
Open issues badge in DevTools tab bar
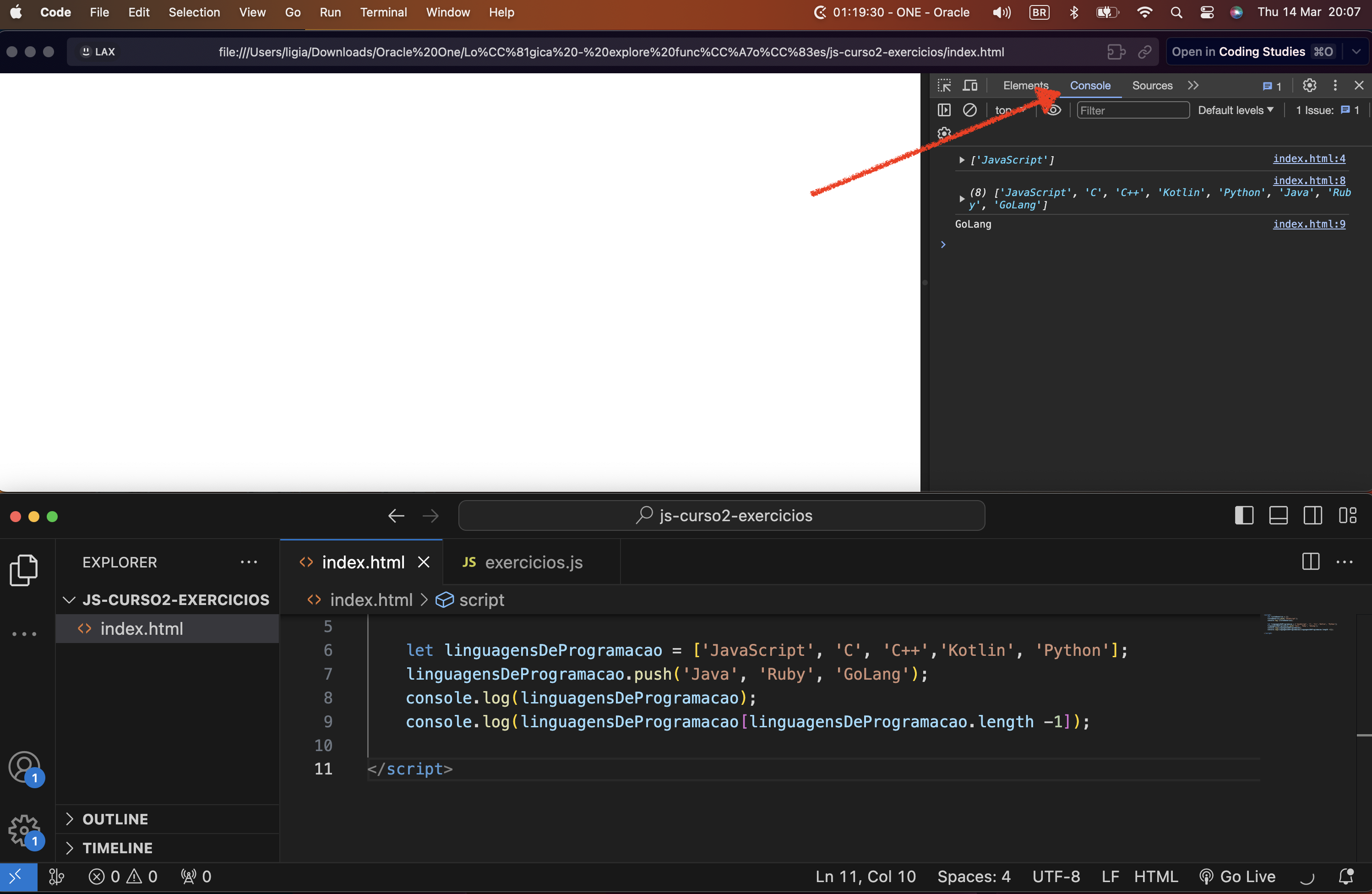[x=1272, y=86]
